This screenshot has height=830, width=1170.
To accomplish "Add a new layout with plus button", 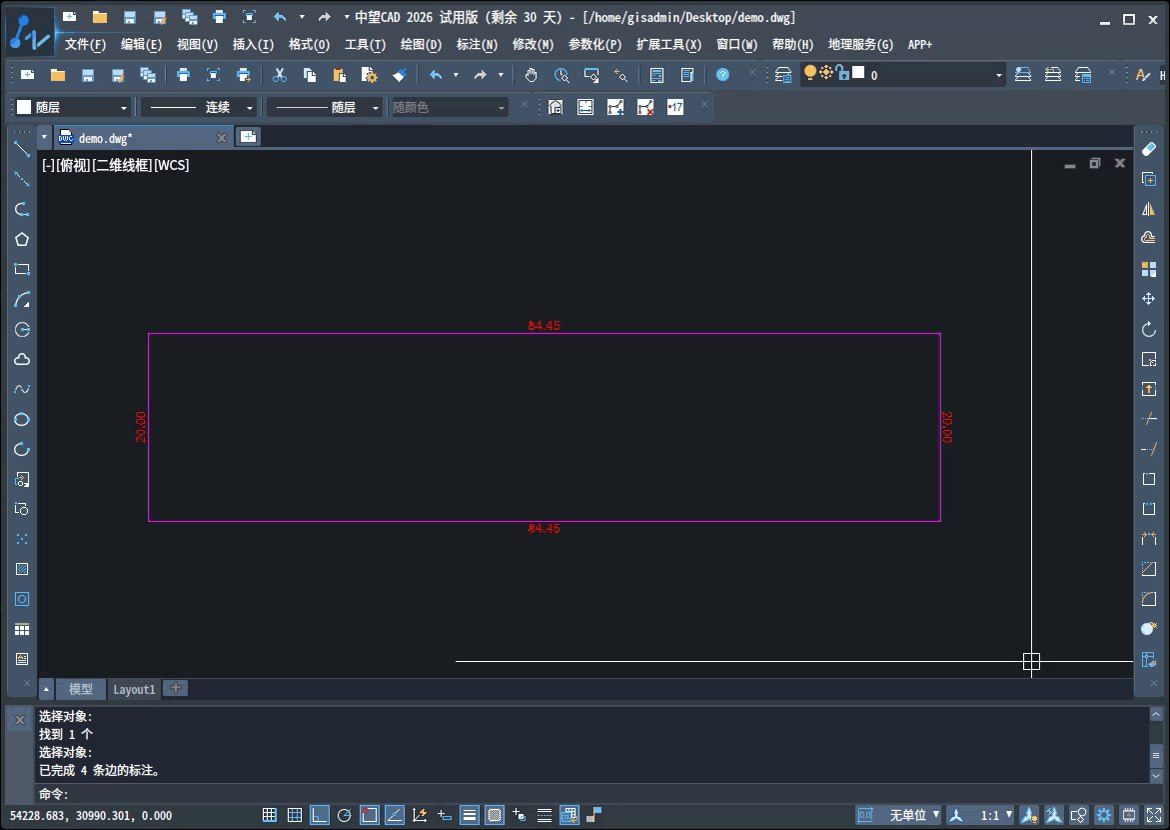I will [175, 688].
